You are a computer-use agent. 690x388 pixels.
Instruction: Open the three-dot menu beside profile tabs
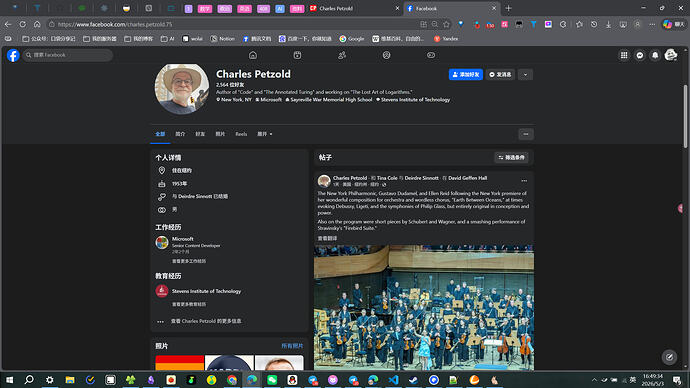click(526, 134)
